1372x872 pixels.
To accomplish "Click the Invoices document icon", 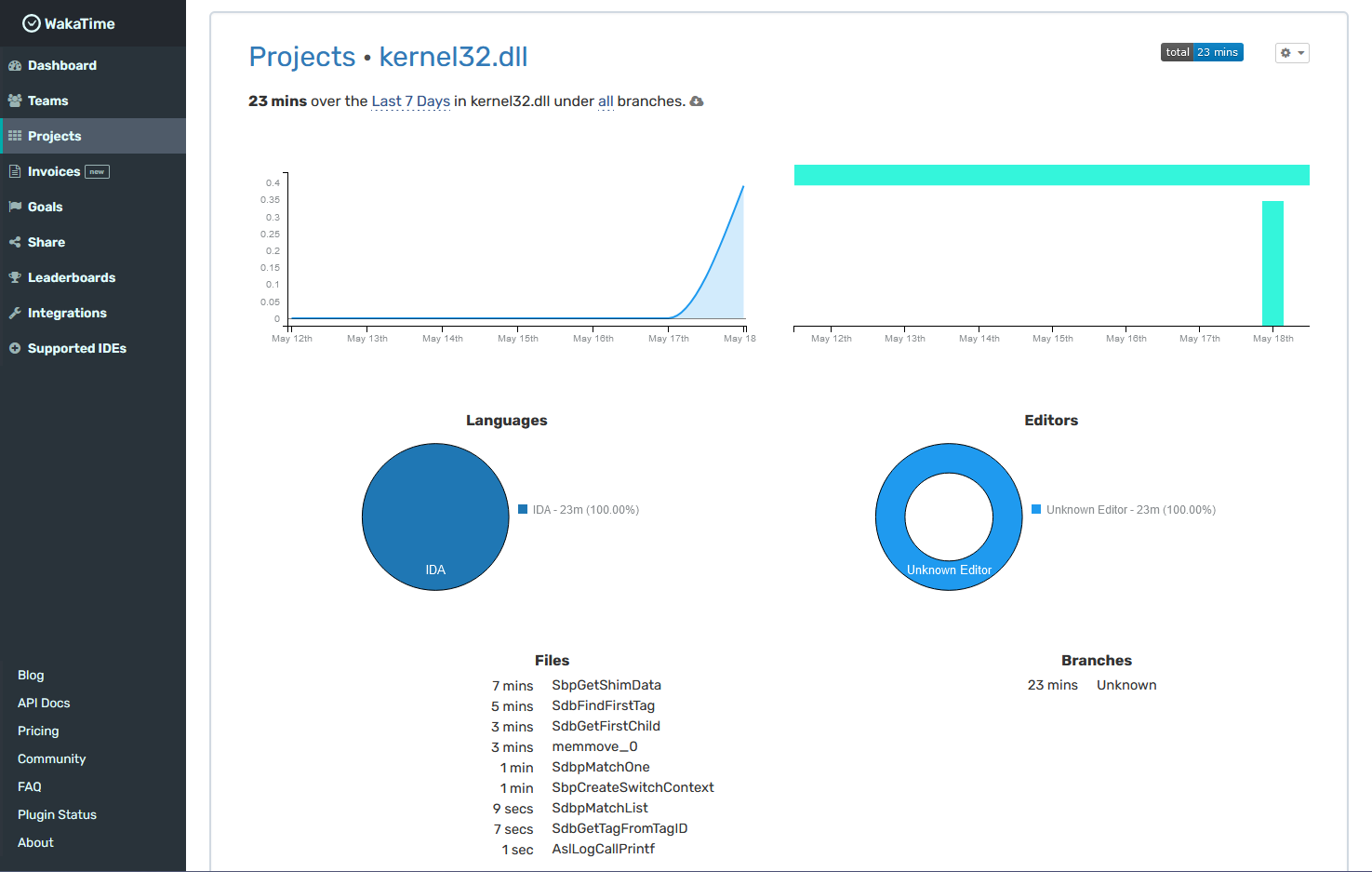I will (x=15, y=171).
